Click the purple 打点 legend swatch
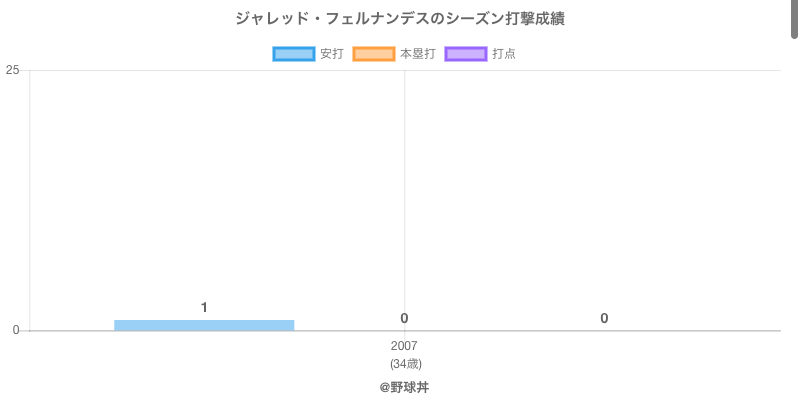 466,54
